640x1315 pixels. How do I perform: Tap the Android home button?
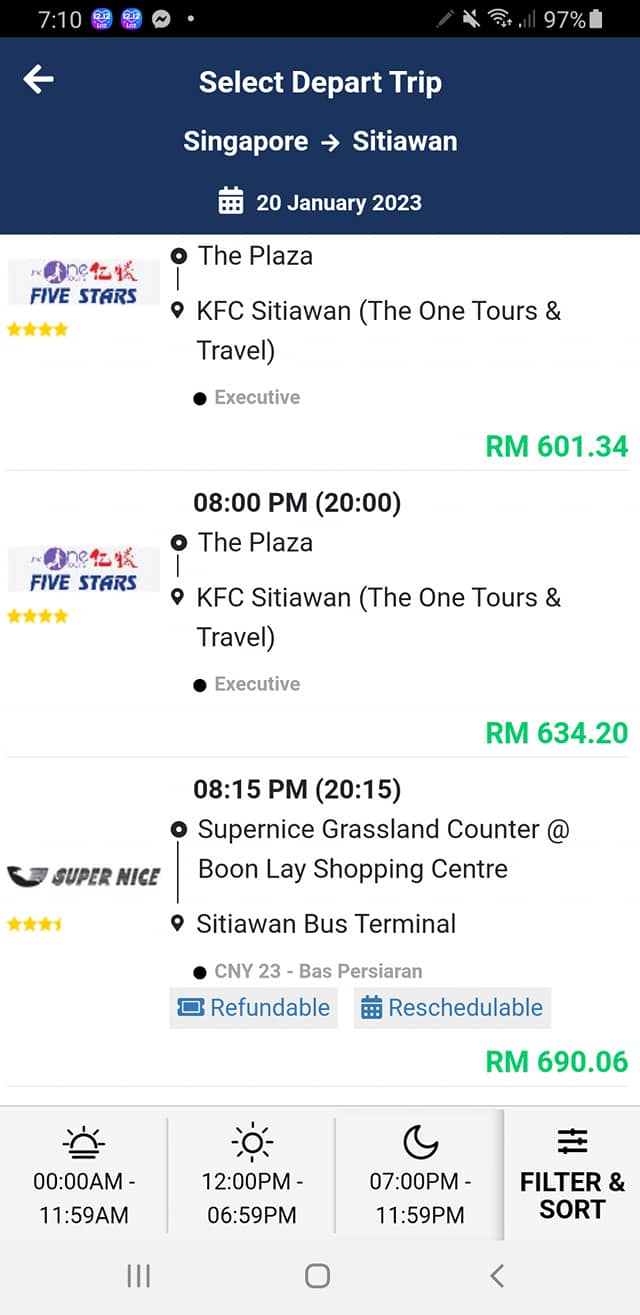coord(318,1275)
